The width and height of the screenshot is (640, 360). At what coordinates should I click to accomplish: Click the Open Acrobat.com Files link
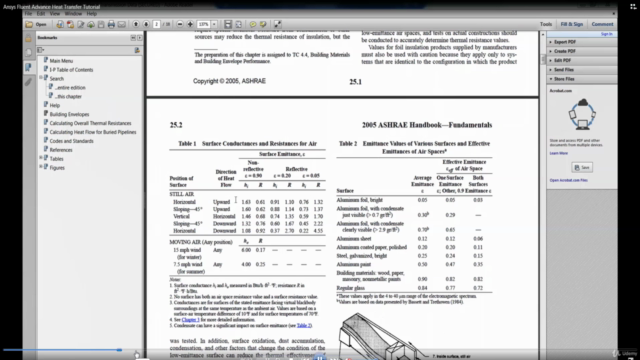pyautogui.click(x=569, y=180)
